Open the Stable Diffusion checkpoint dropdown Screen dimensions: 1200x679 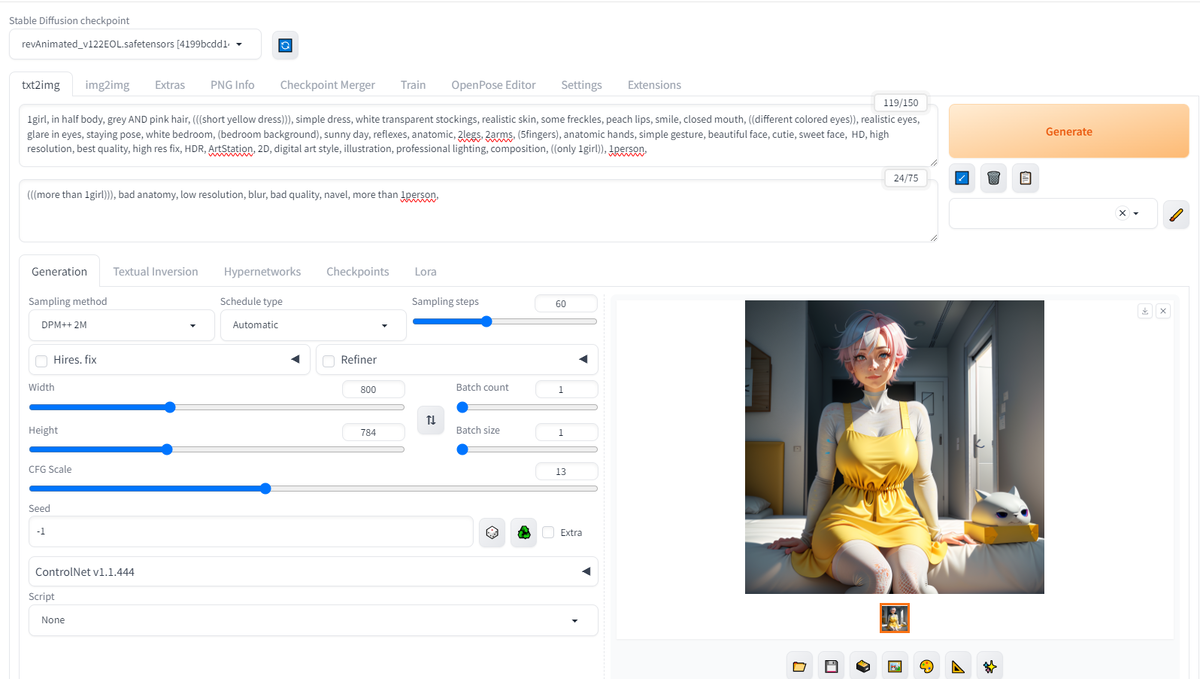tap(135, 44)
